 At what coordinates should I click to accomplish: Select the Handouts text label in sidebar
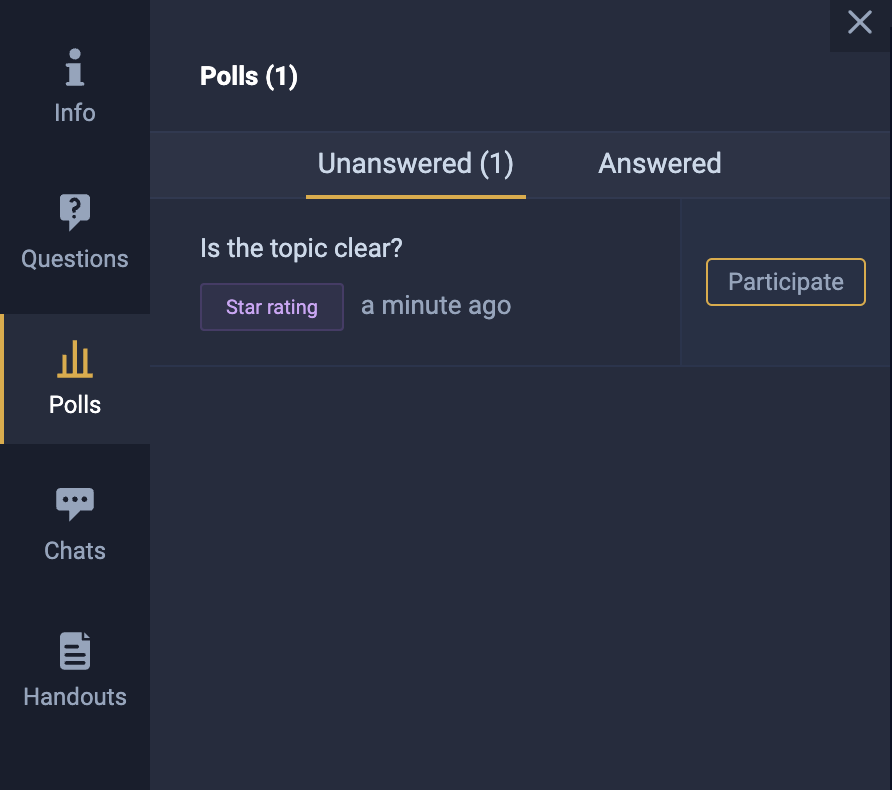tap(75, 697)
